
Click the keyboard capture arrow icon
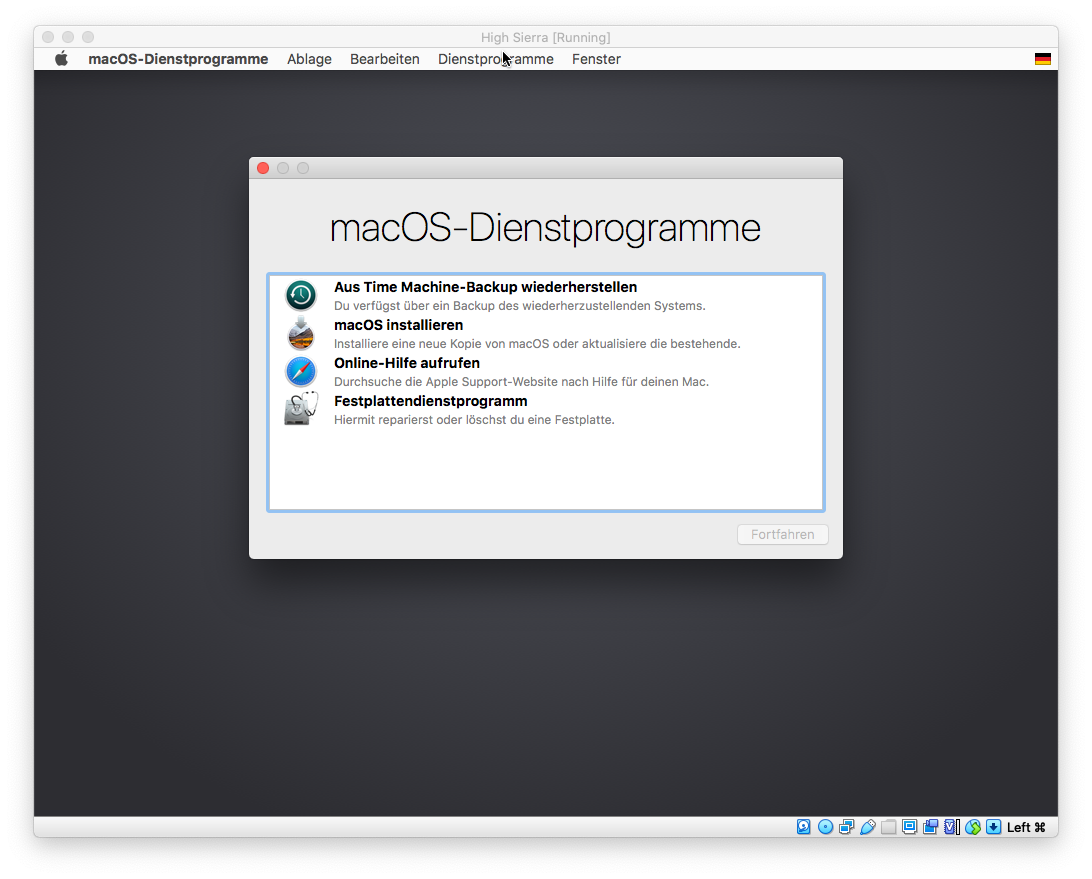coord(993,827)
